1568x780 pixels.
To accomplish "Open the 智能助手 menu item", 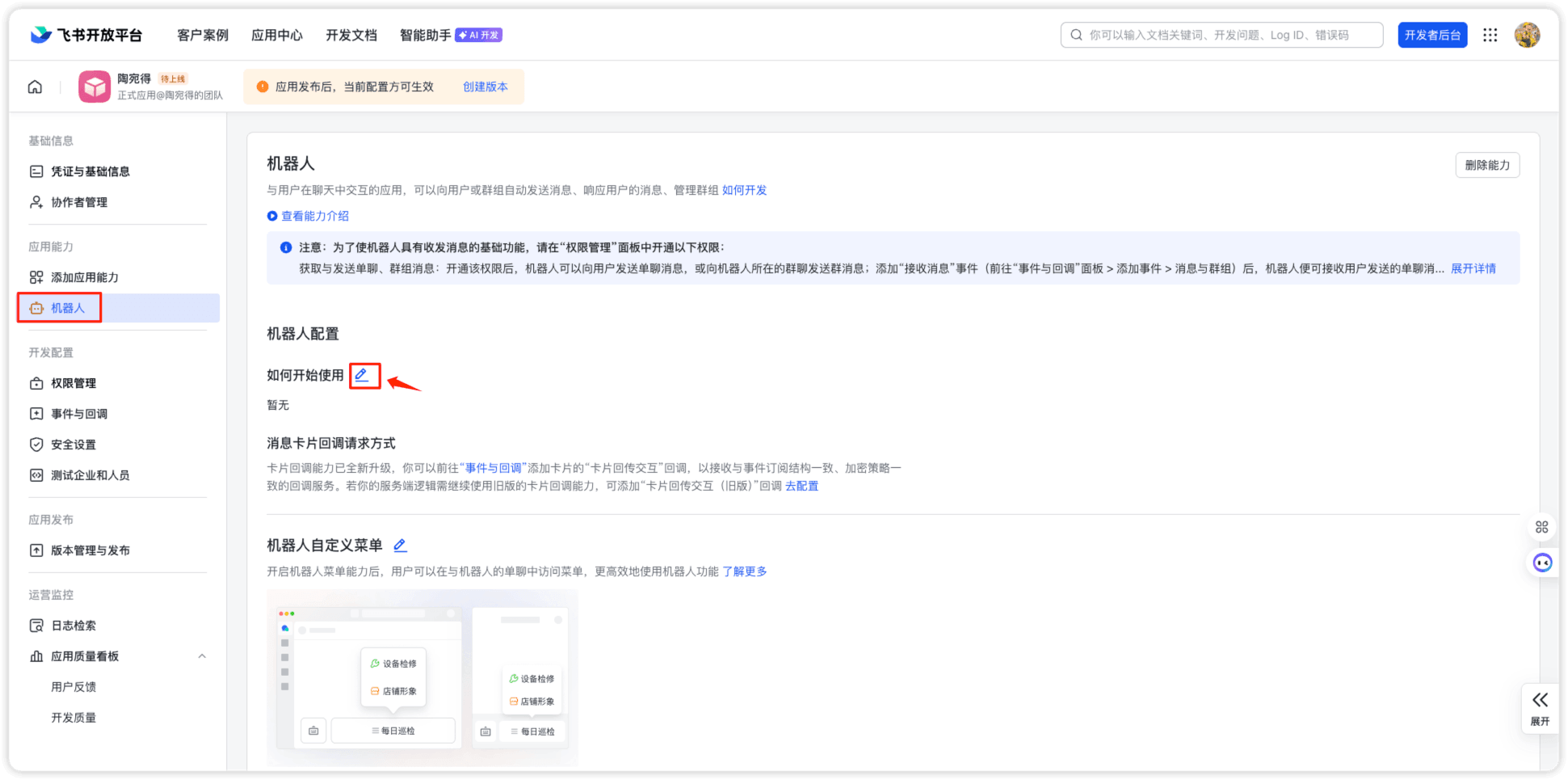I will click(x=426, y=35).
